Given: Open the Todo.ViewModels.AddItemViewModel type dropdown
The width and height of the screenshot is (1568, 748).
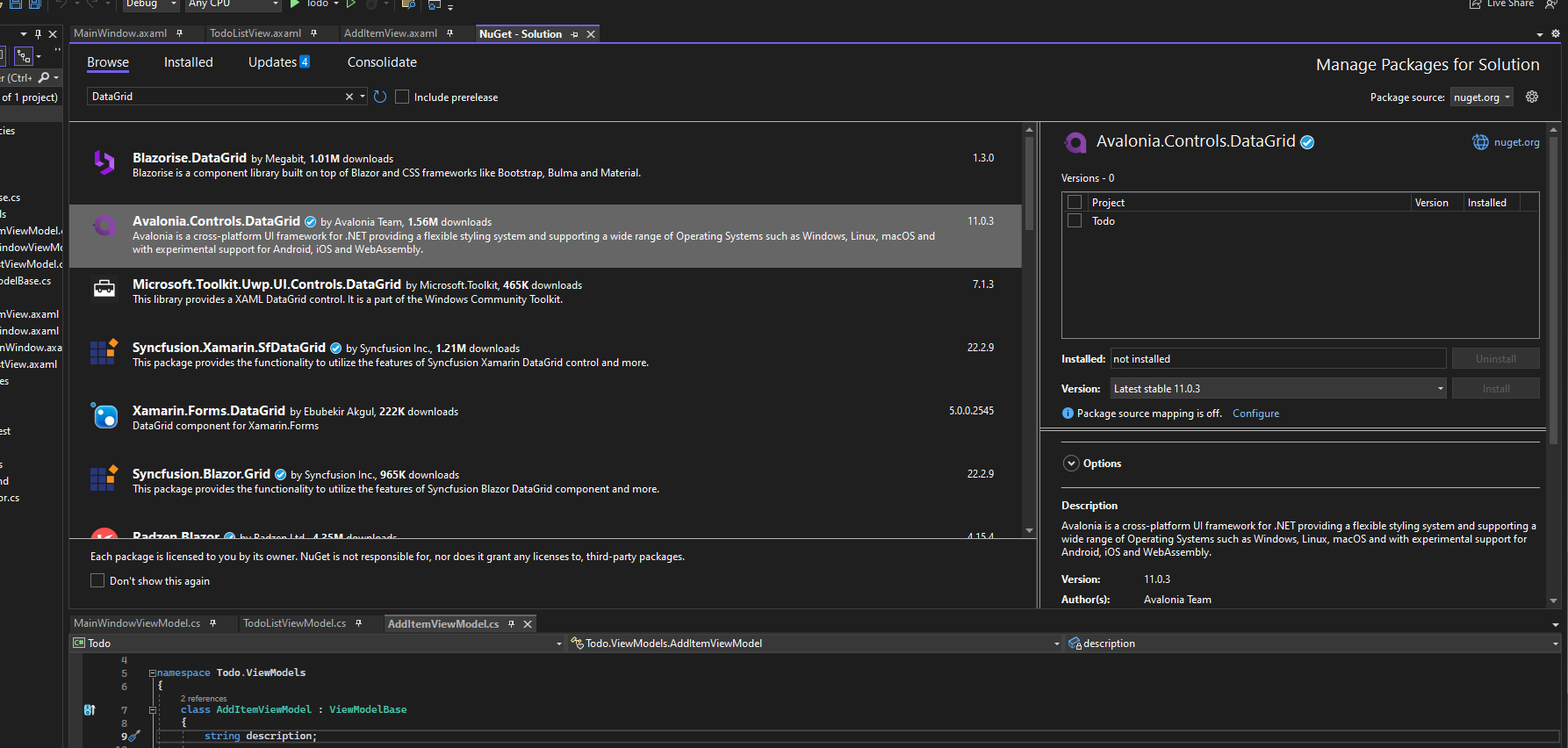Looking at the screenshot, I should [815, 644].
